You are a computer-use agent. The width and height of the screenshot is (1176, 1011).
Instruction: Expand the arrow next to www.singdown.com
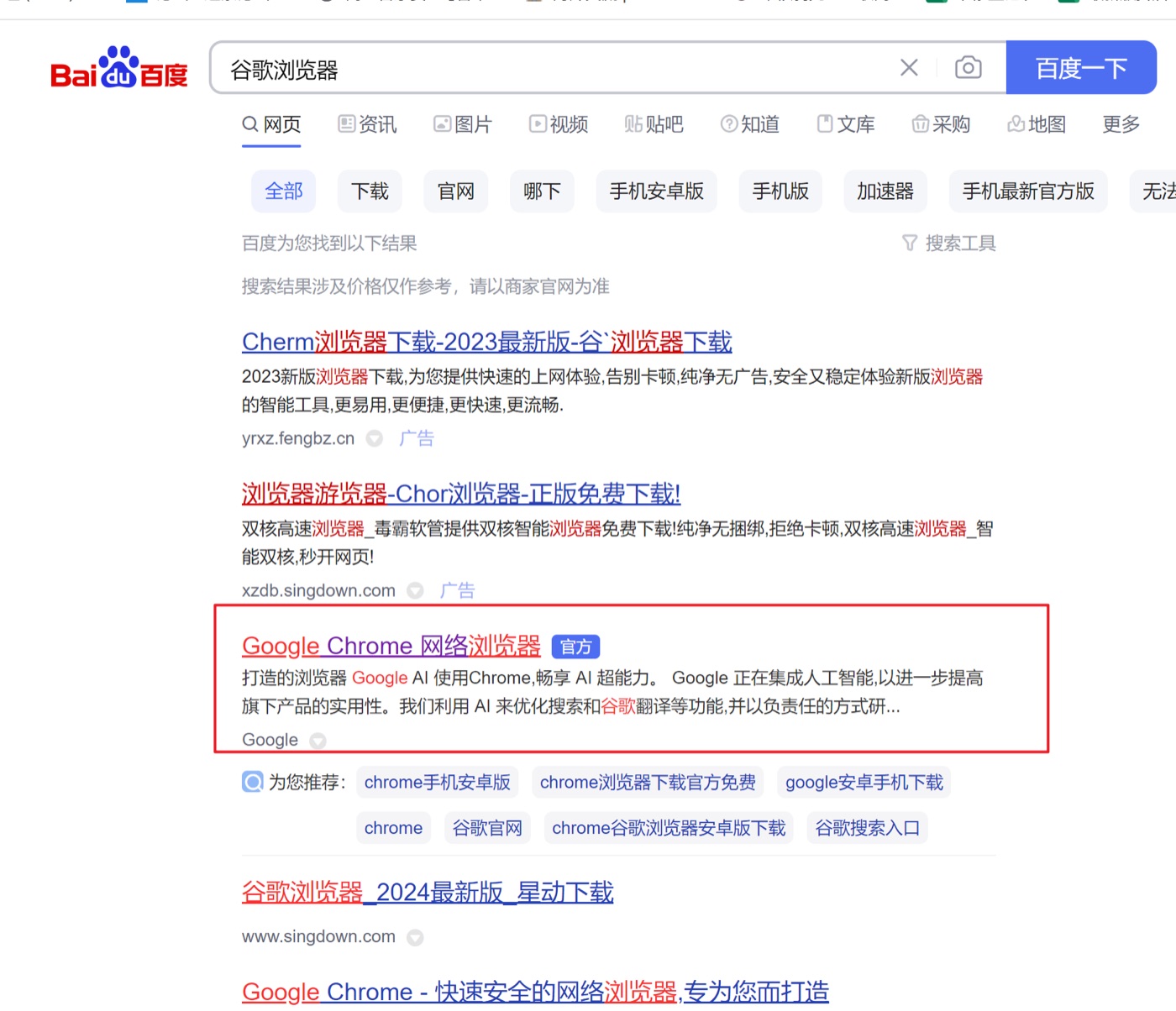415,937
